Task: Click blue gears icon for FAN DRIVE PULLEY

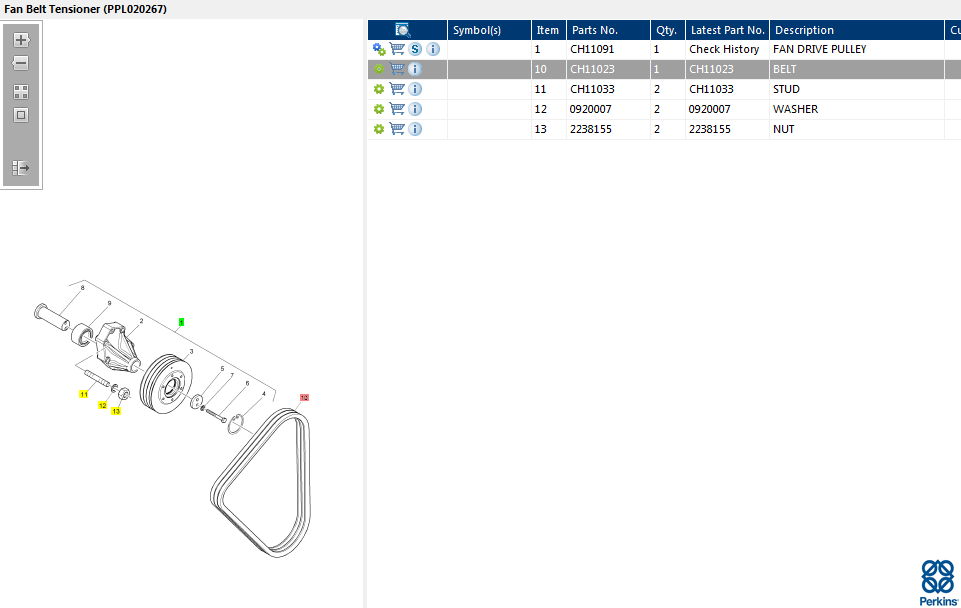Action: pyautogui.click(x=379, y=49)
